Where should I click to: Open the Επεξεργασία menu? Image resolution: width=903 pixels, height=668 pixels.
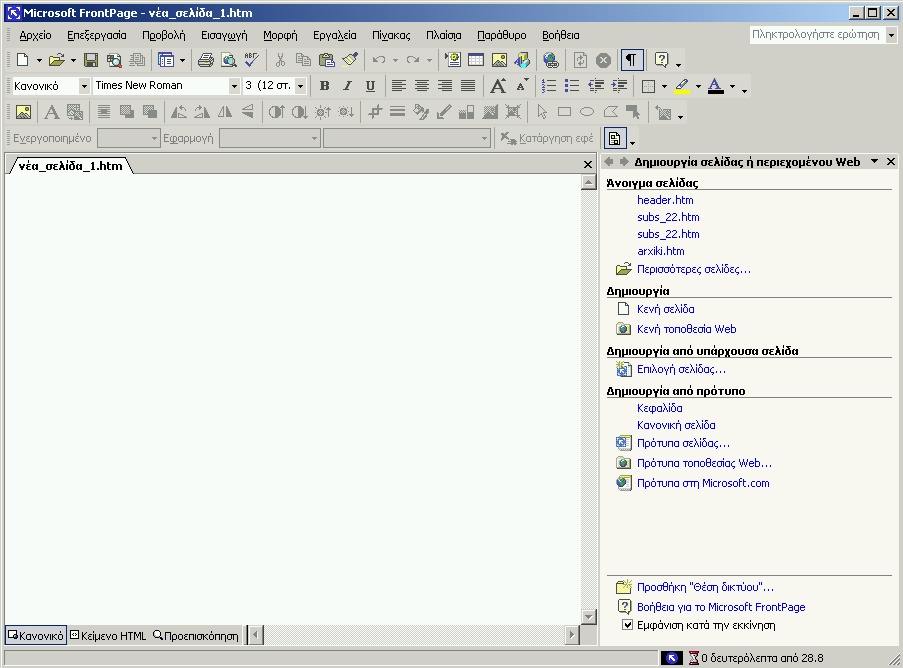point(97,35)
